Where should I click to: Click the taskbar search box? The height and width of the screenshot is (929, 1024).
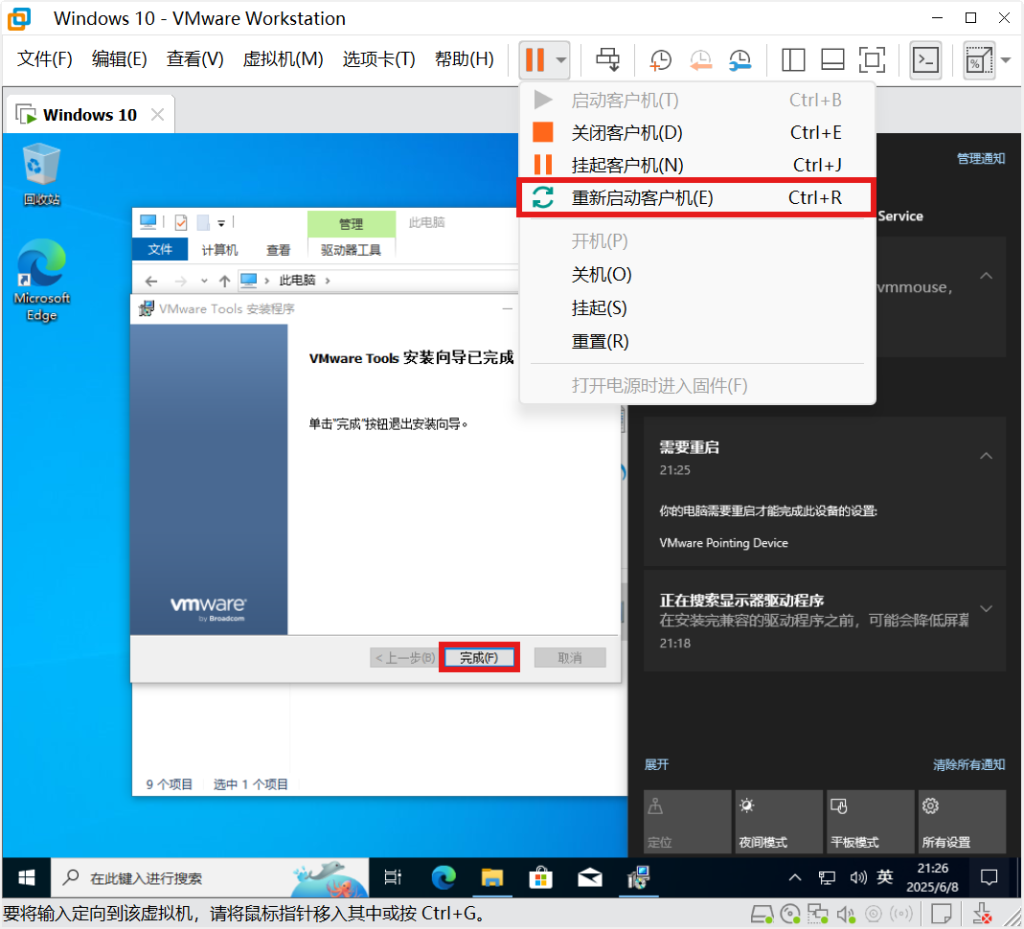tap(210, 878)
